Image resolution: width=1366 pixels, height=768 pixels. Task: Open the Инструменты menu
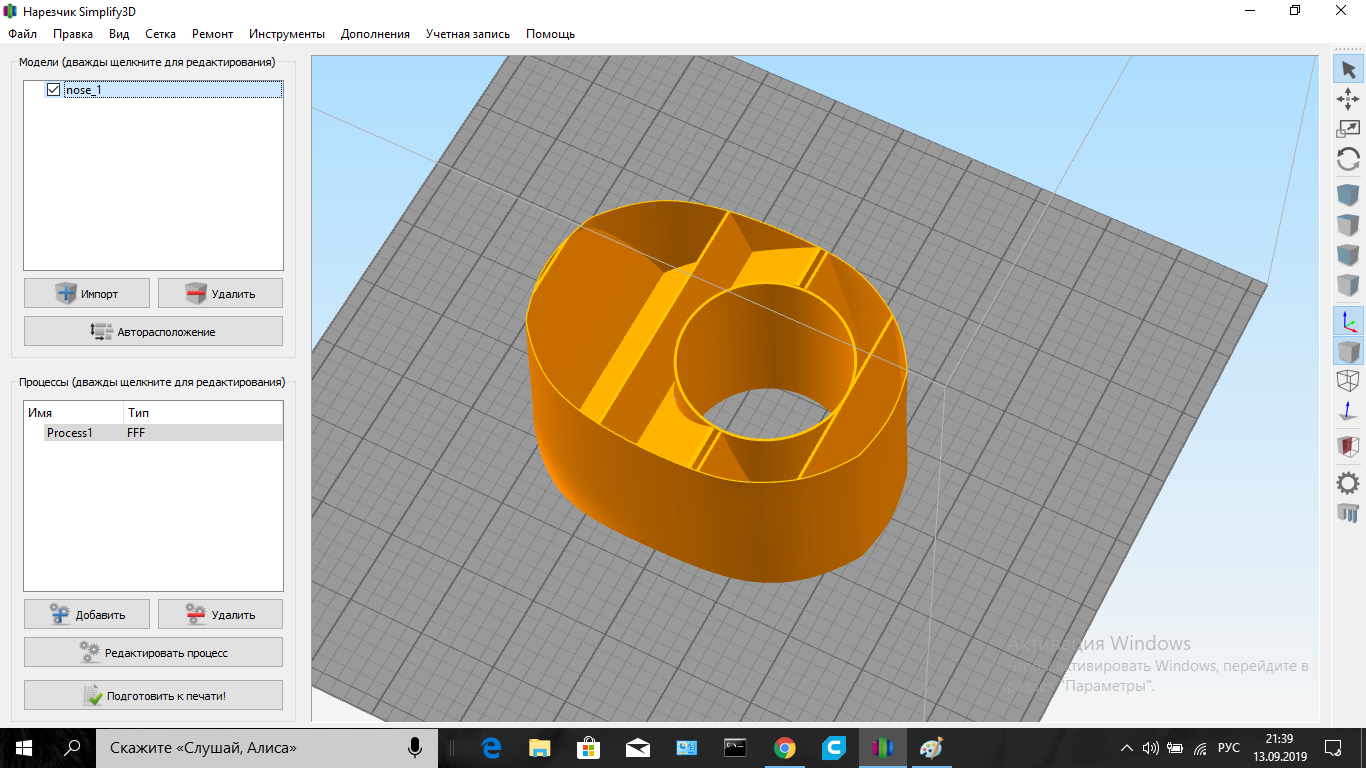click(287, 34)
